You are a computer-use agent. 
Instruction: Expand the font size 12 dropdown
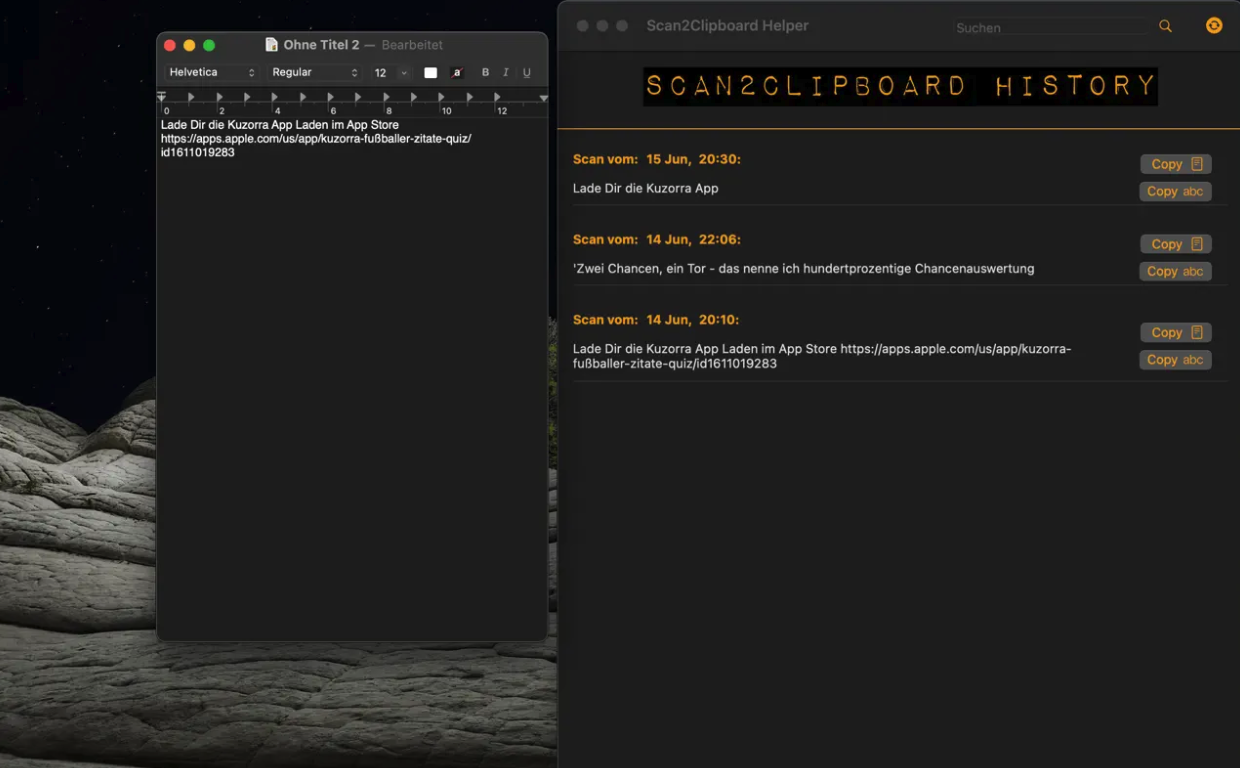pyautogui.click(x=404, y=73)
